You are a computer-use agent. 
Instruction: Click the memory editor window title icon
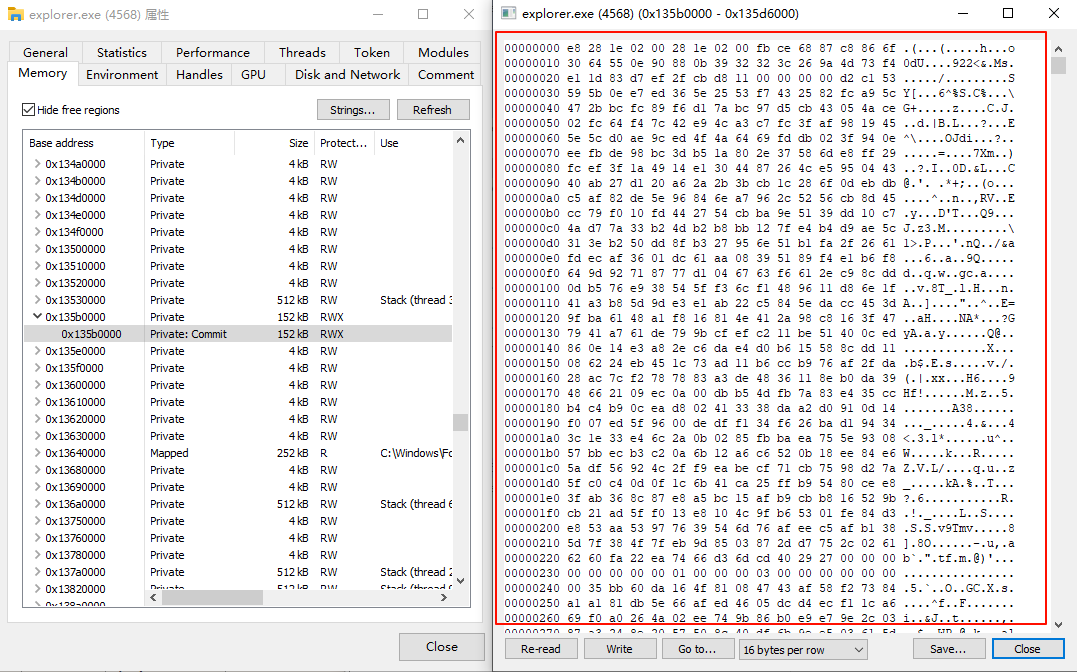pyautogui.click(x=508, y=13)
